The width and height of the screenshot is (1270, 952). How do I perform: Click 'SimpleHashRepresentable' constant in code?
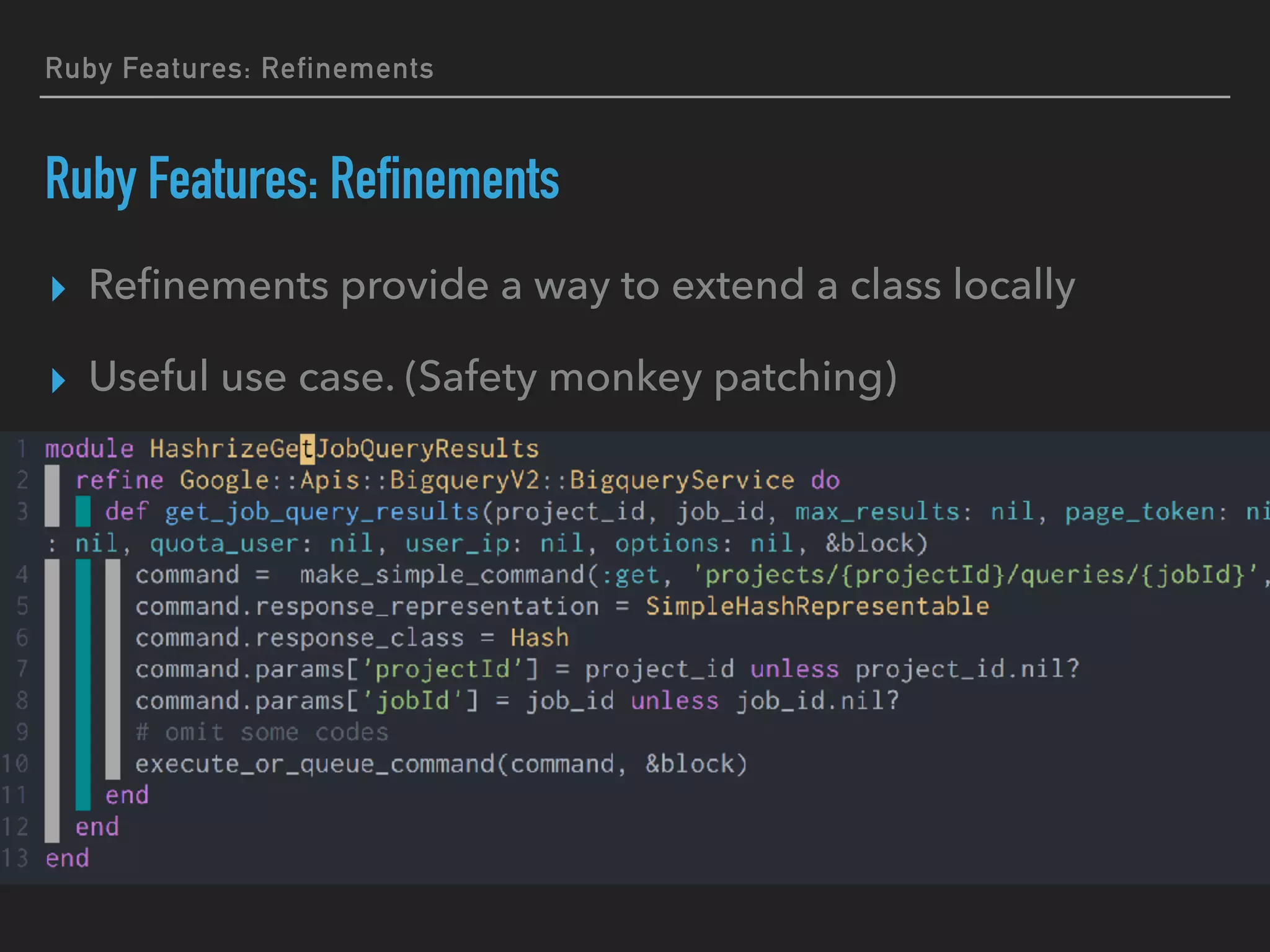pos(817,606)
